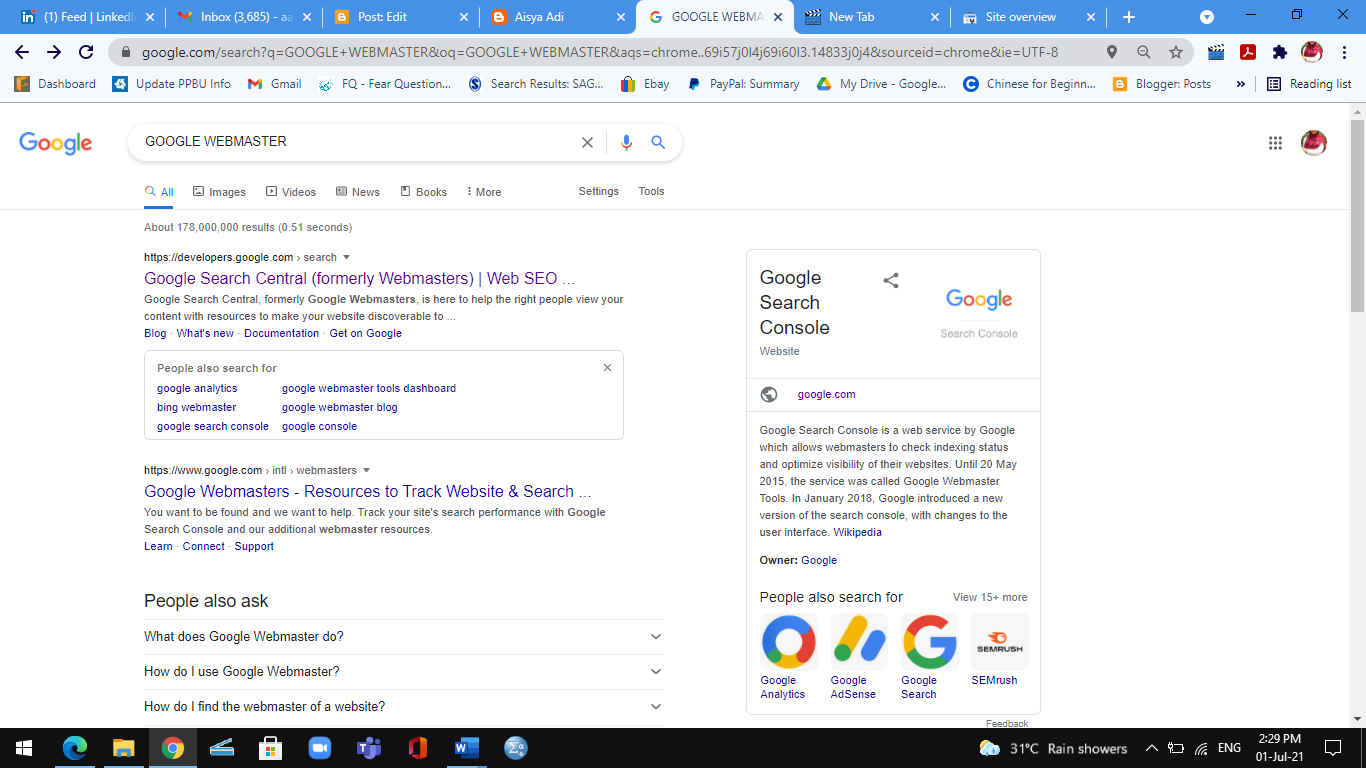Open Zoom from the taskbar

(320, 747)
